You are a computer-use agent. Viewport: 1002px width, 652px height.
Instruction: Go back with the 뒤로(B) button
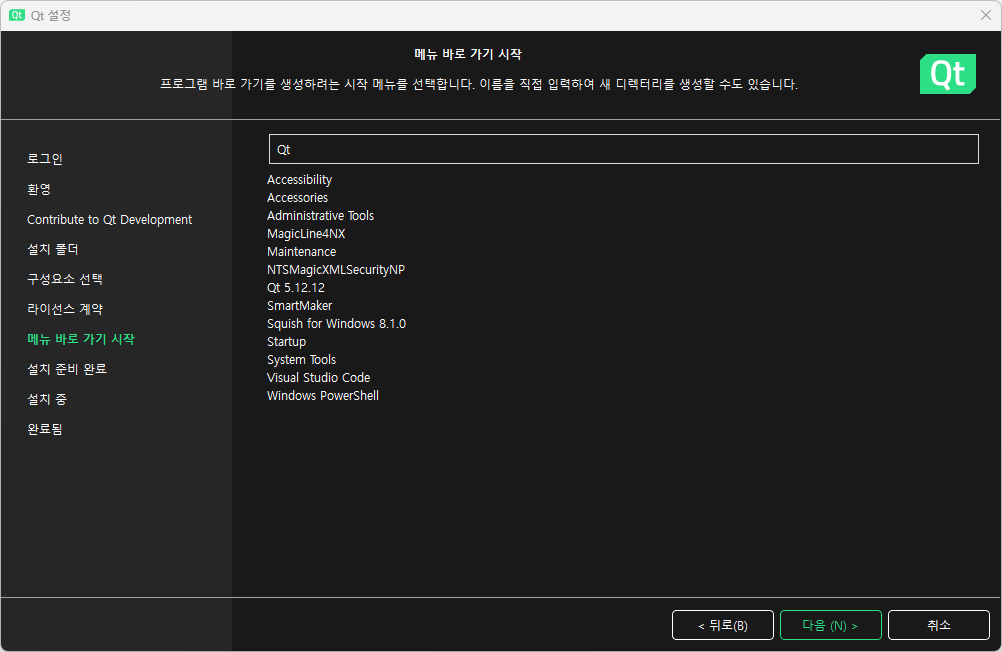(723, 625)
